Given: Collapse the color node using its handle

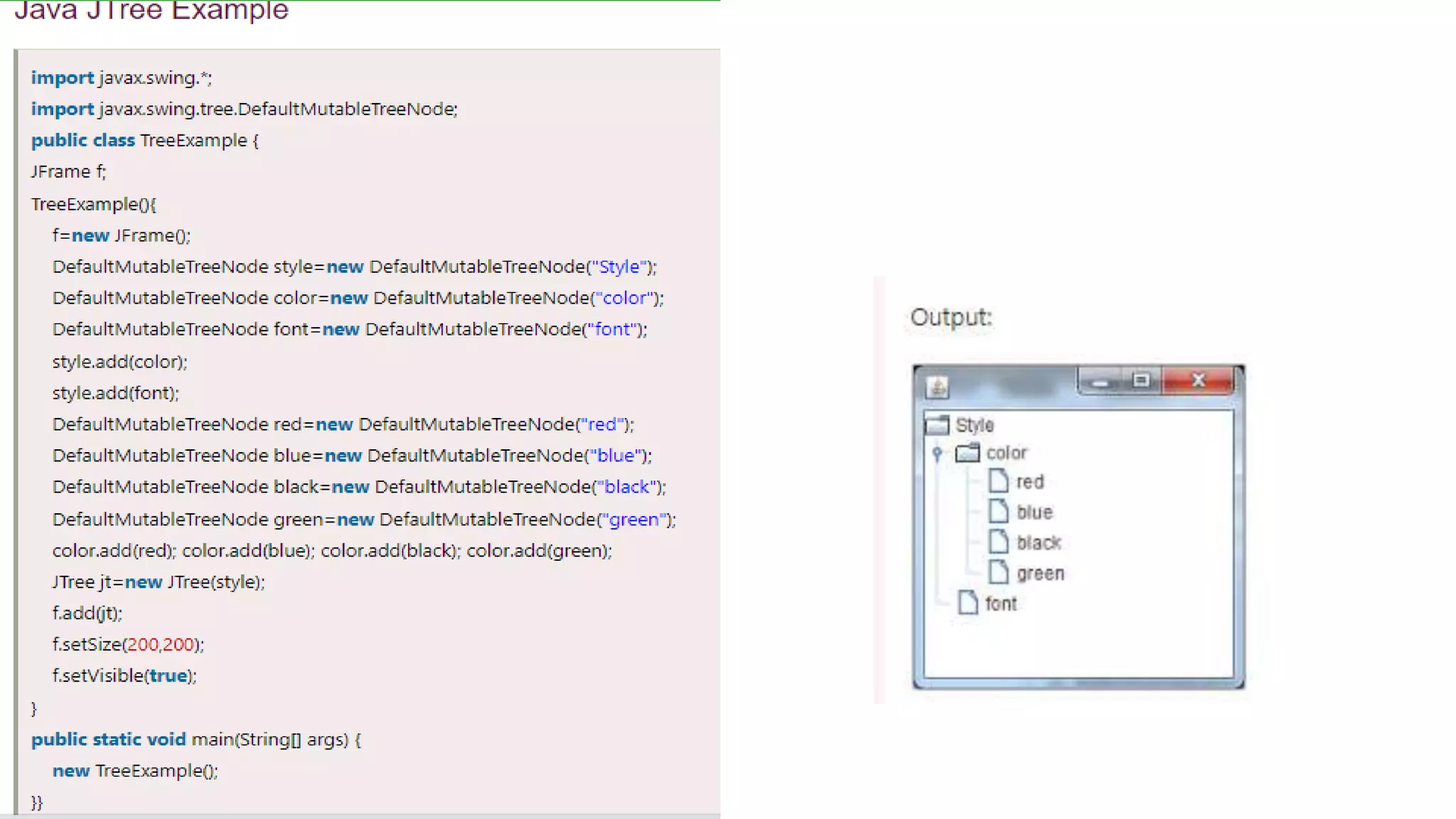Looking at the screenshot, I should [x=937, y=453].
